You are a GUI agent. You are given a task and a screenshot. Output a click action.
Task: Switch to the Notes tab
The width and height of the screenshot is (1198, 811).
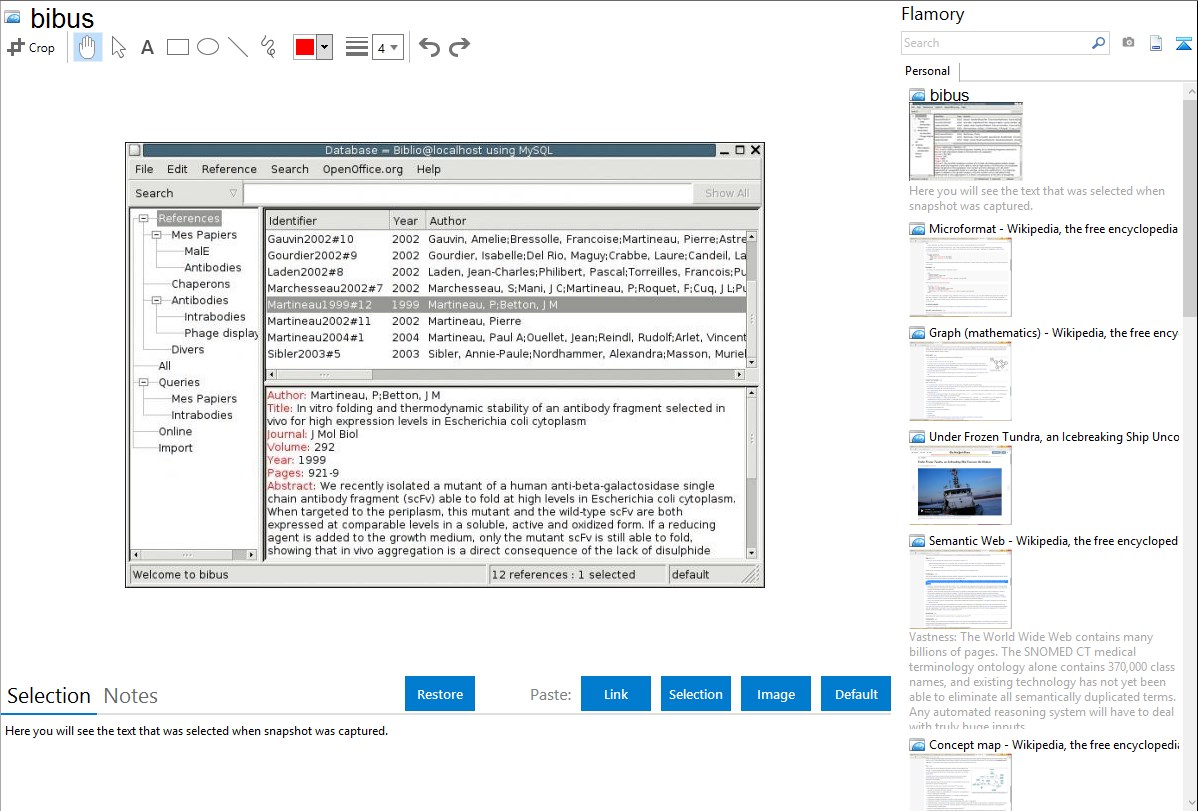pos(131,696)
